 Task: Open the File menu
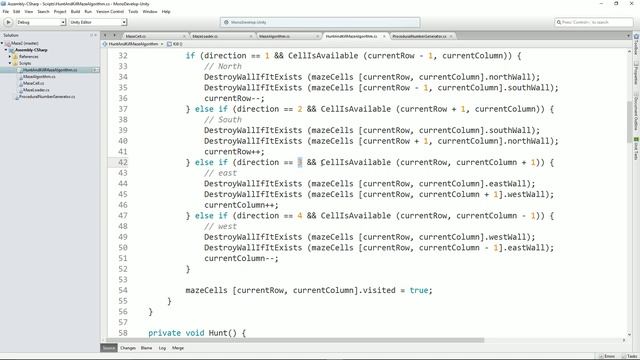(x=6, y=11)
